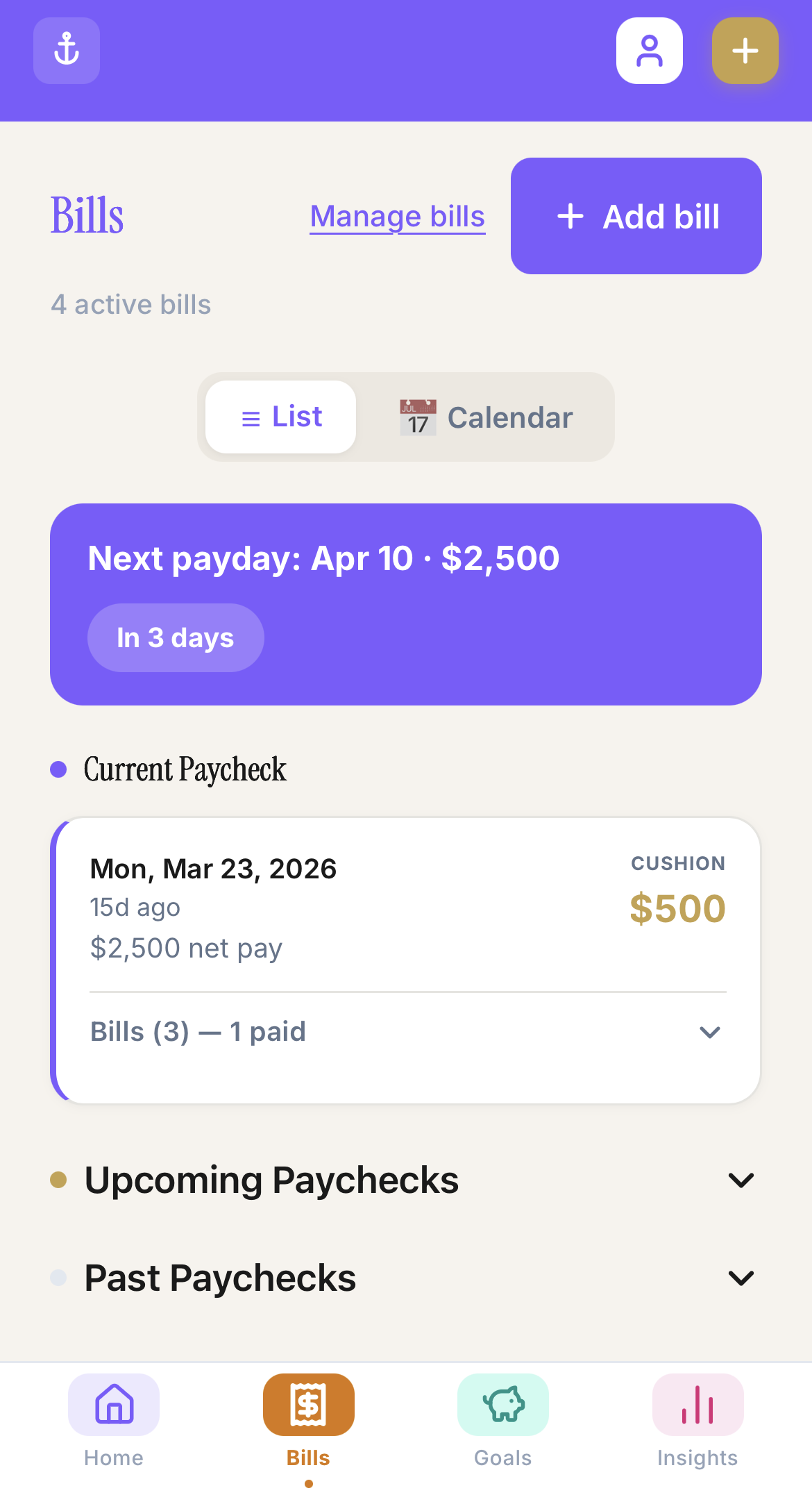This screenshot has height=1495, width=812.
Task: Switch to List view
Action: [280, 417]
